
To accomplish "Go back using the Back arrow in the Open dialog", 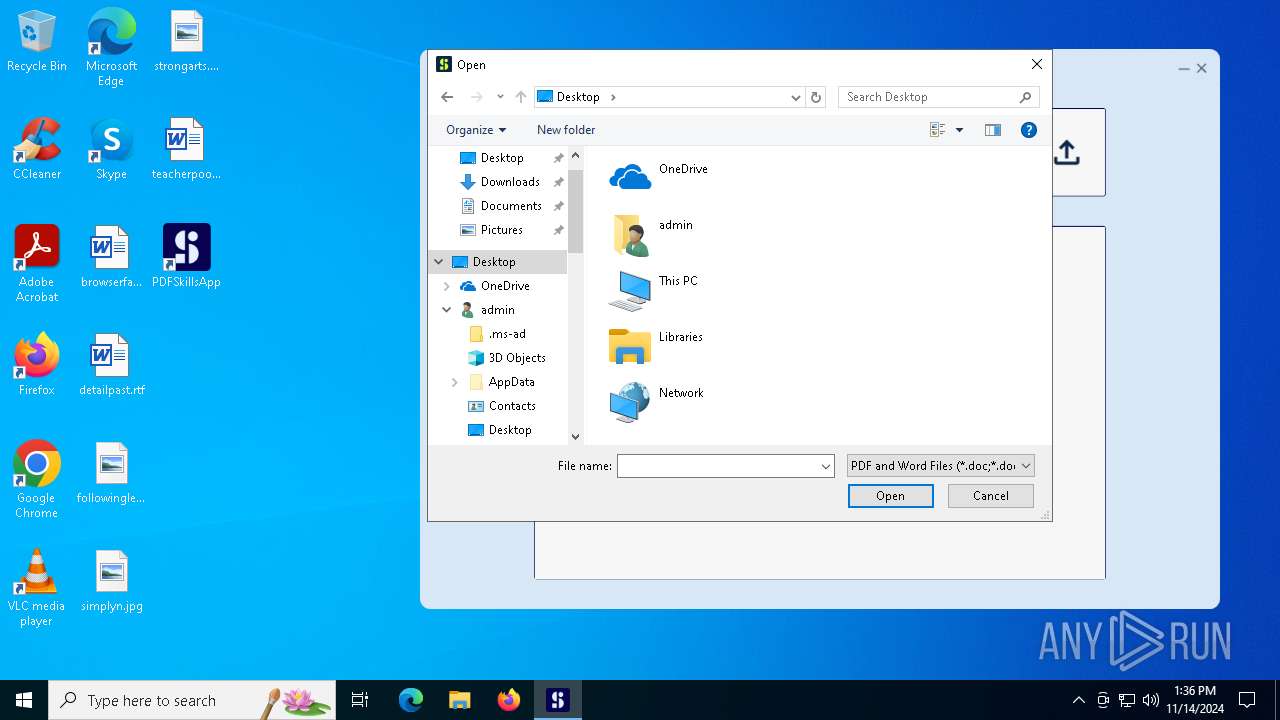I will [x=447, y=97].
